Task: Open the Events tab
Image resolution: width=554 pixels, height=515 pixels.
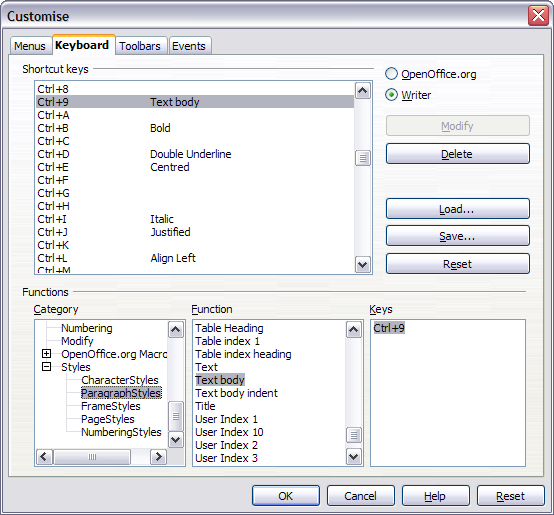Action: tap(189, 46)
